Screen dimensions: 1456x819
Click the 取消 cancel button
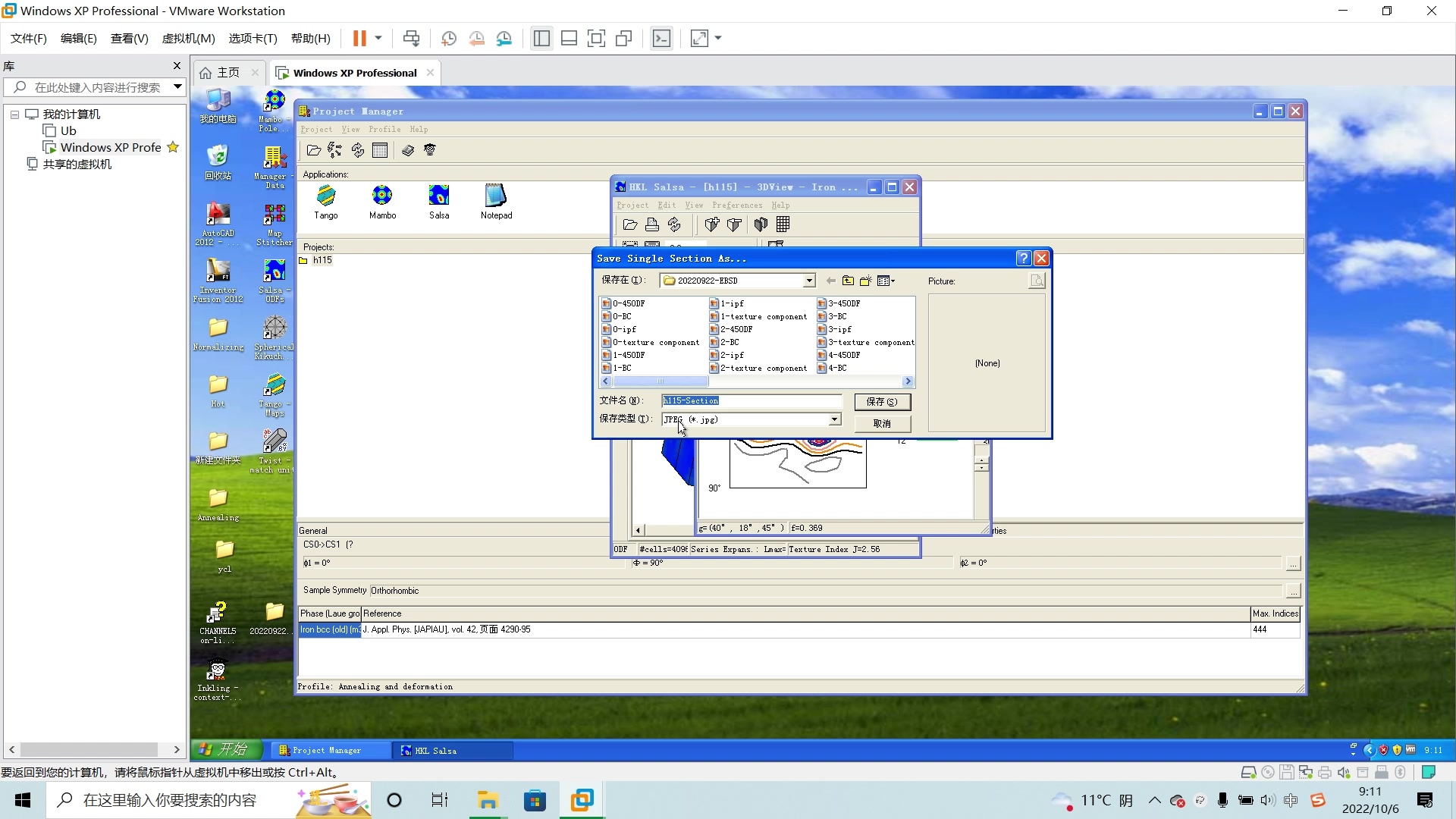[882, 423]
